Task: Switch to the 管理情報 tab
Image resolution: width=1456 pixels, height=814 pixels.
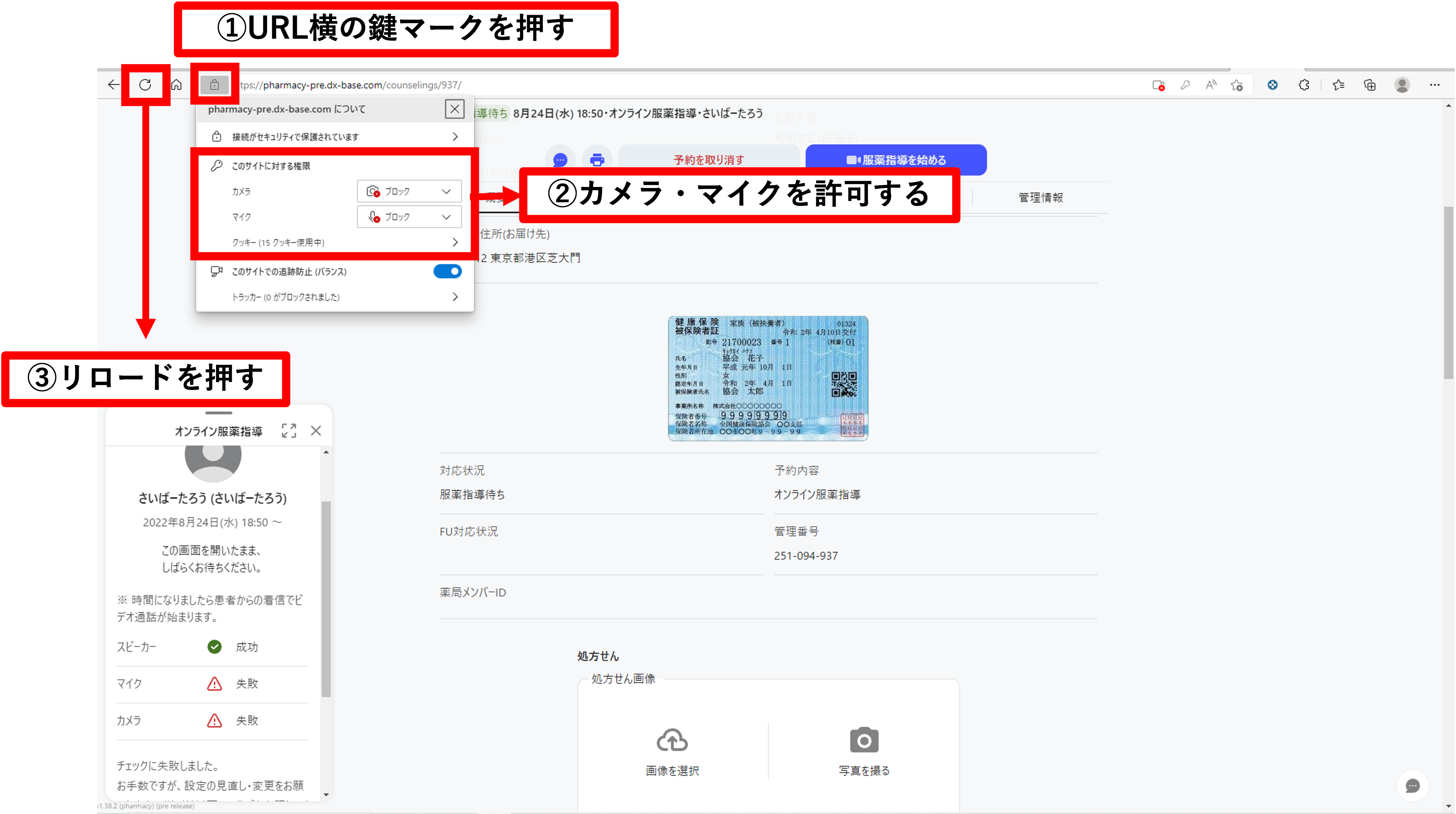Action: 1040,197
